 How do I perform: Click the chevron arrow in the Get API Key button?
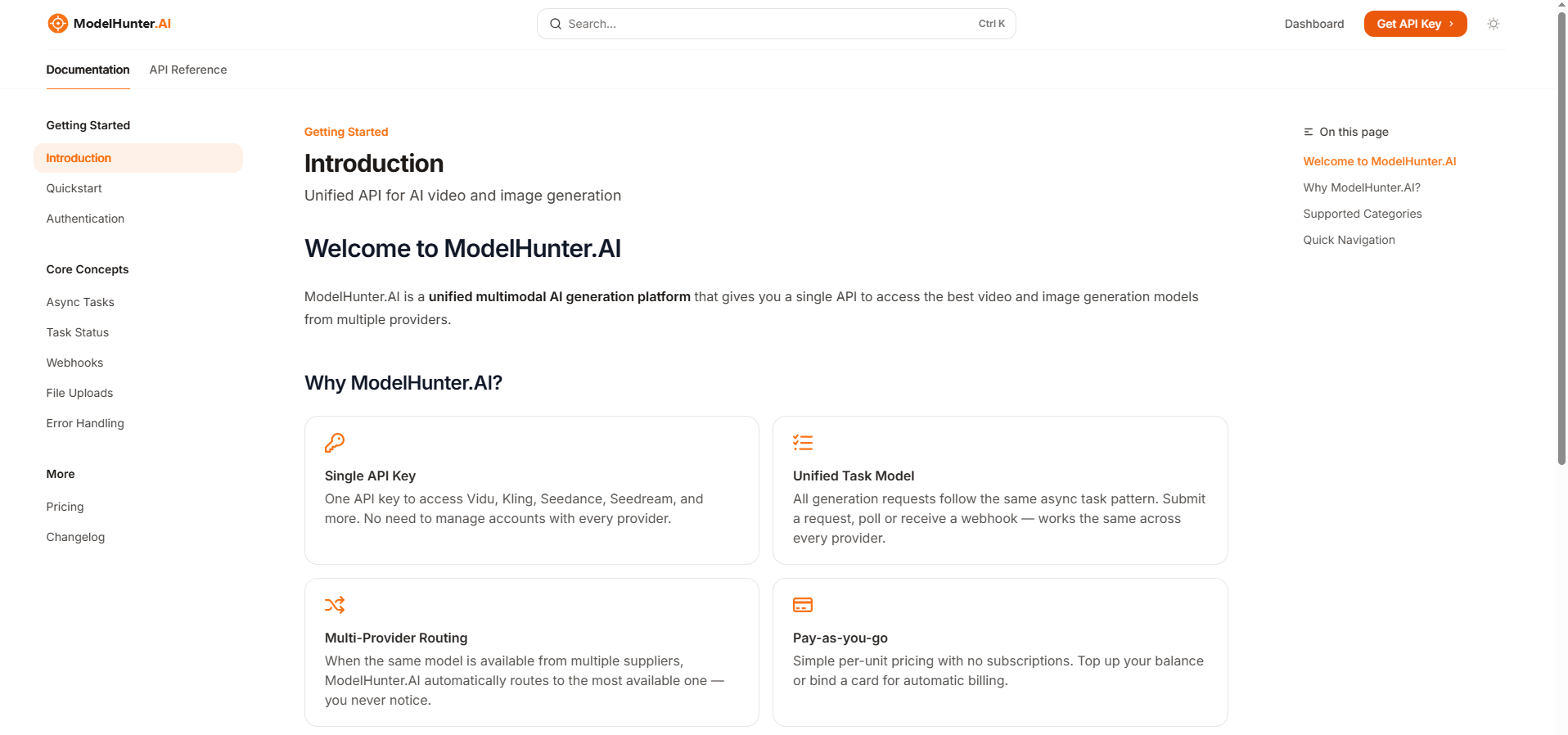coord(1452,24)
